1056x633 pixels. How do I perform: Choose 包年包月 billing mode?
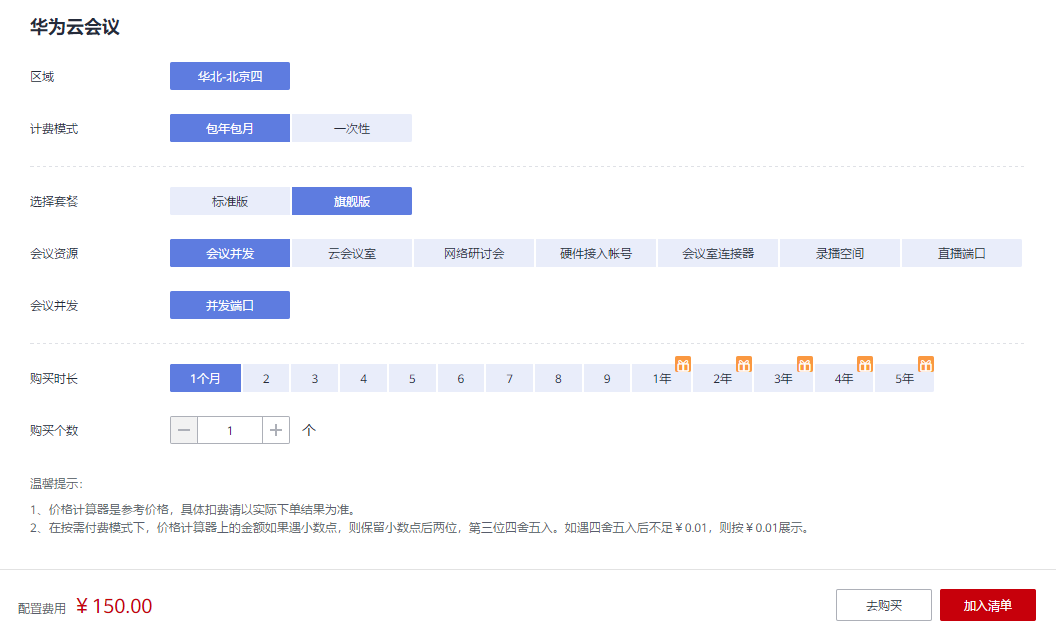[x=230, y=128]
